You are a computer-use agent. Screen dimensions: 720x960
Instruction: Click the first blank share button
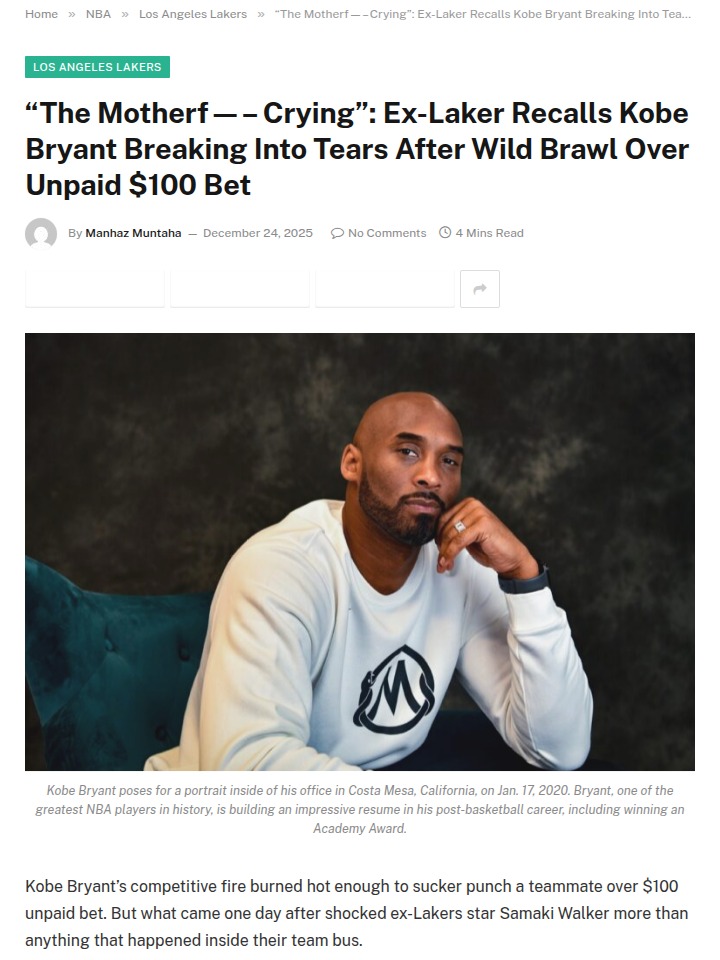[x=95, y=288]
